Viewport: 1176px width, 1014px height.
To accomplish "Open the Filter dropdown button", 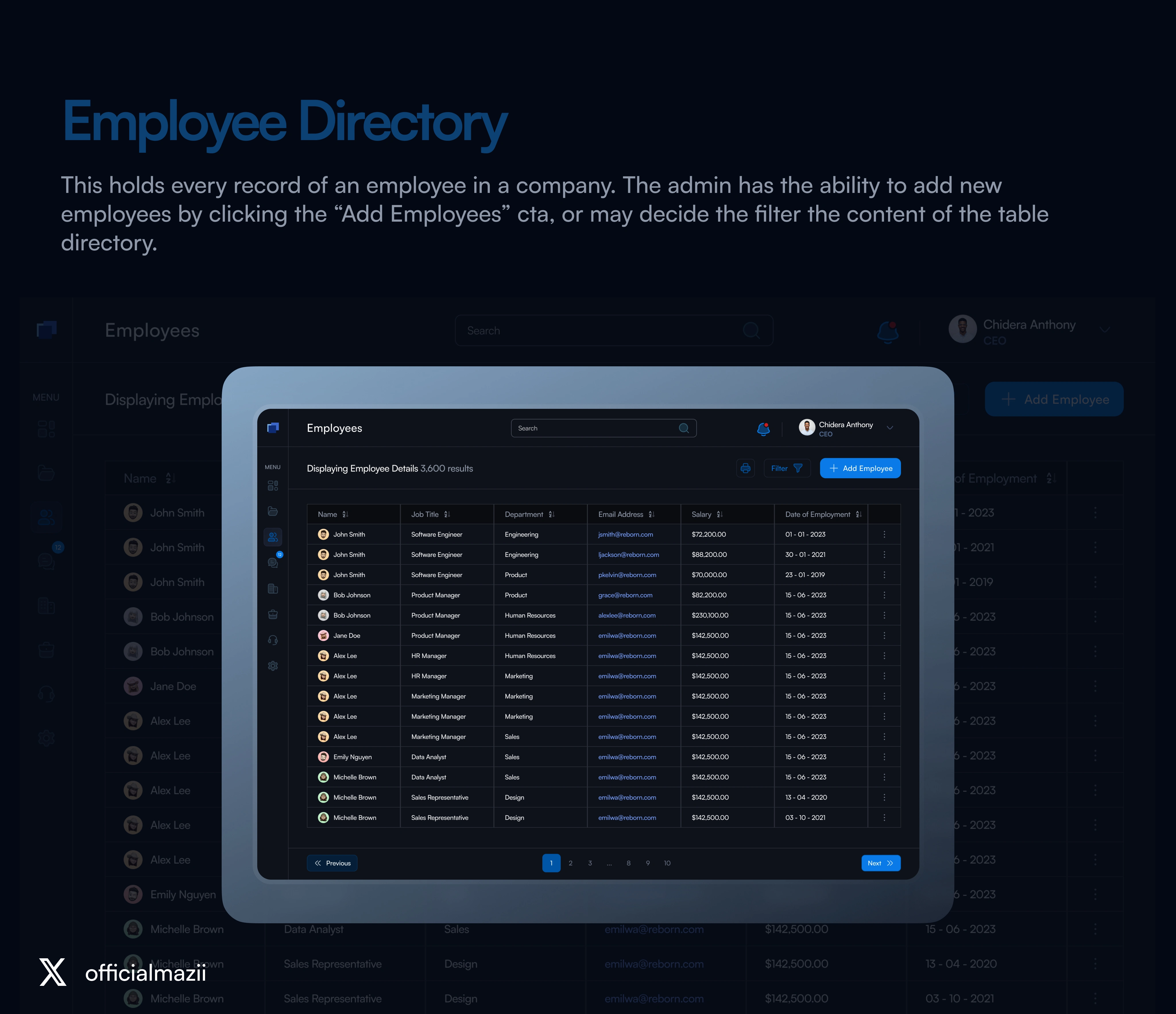I will coord(787,468).
